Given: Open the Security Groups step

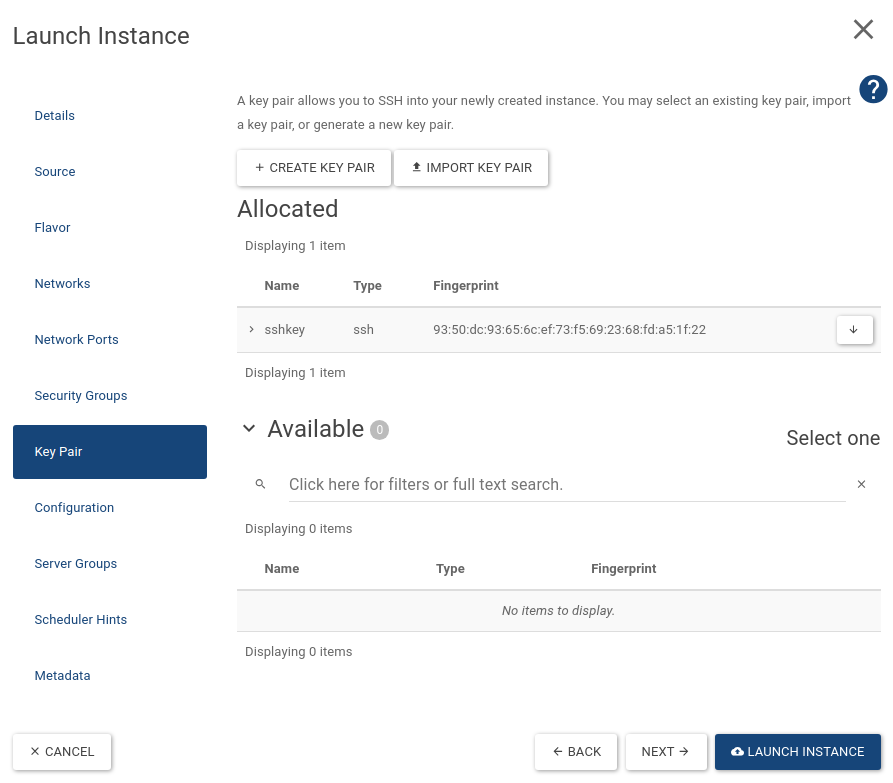Looking at the screenshot, I should pyautogui.click(x=81, y=396).
